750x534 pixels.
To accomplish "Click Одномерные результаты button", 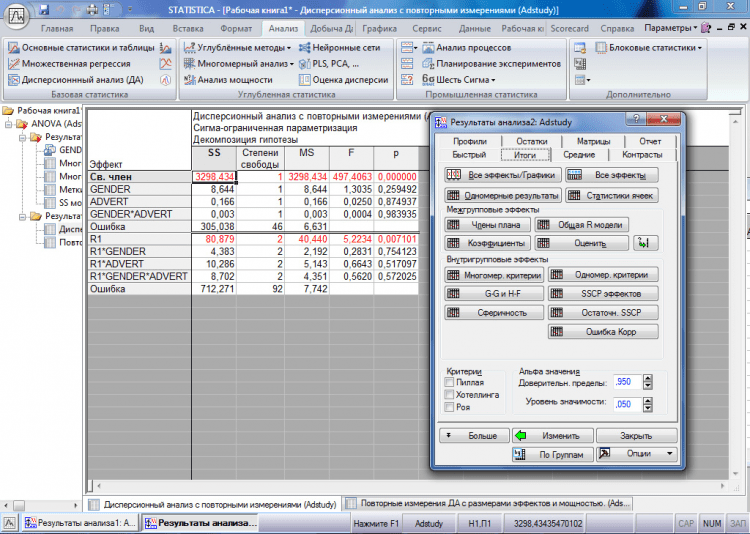I will [x=502, y=195].
